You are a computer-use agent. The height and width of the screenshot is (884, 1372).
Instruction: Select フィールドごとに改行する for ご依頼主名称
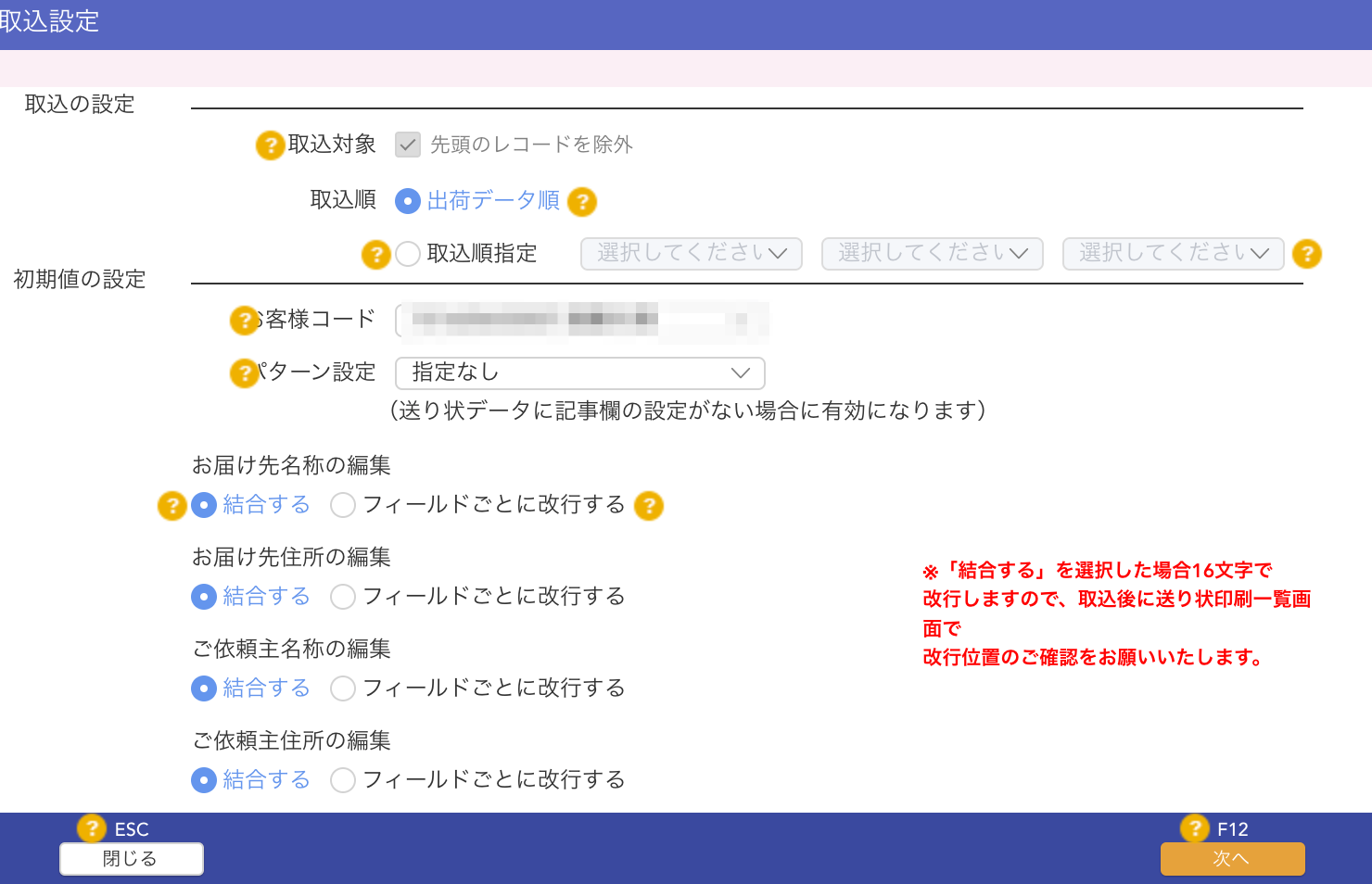point(343,688)
